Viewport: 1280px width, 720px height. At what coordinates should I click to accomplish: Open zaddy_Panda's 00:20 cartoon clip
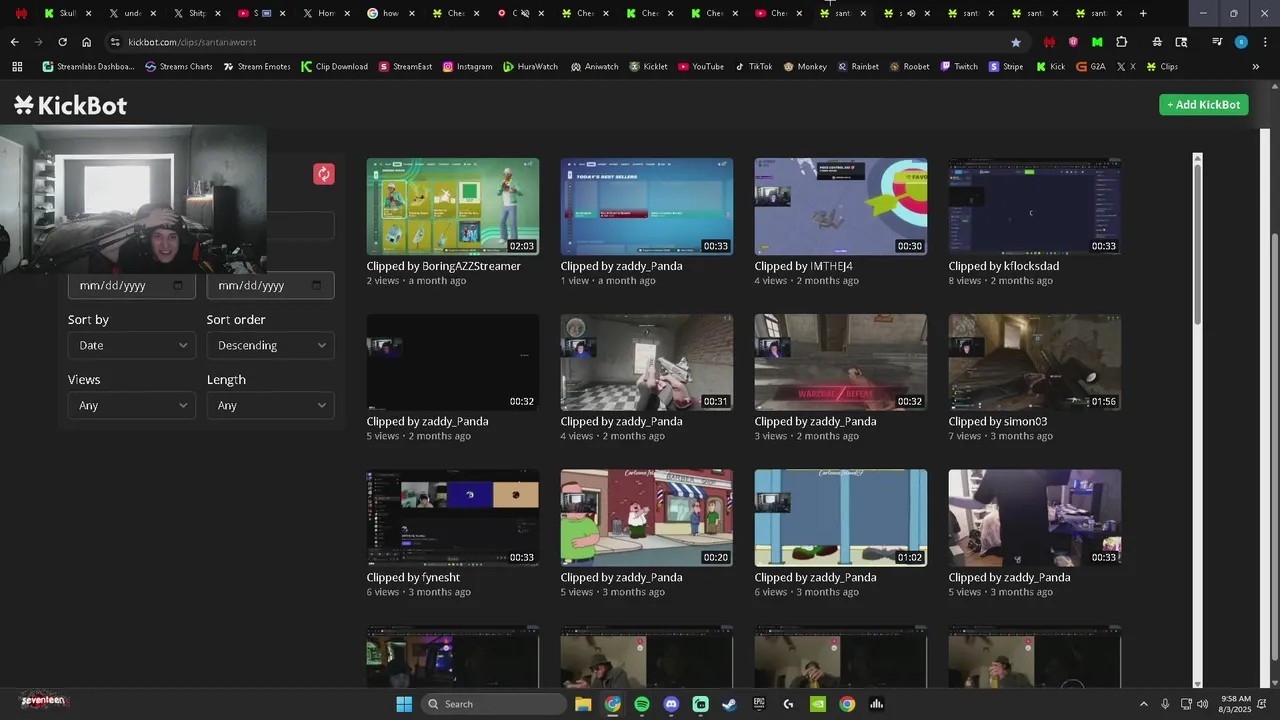click(x=647, y=518)
